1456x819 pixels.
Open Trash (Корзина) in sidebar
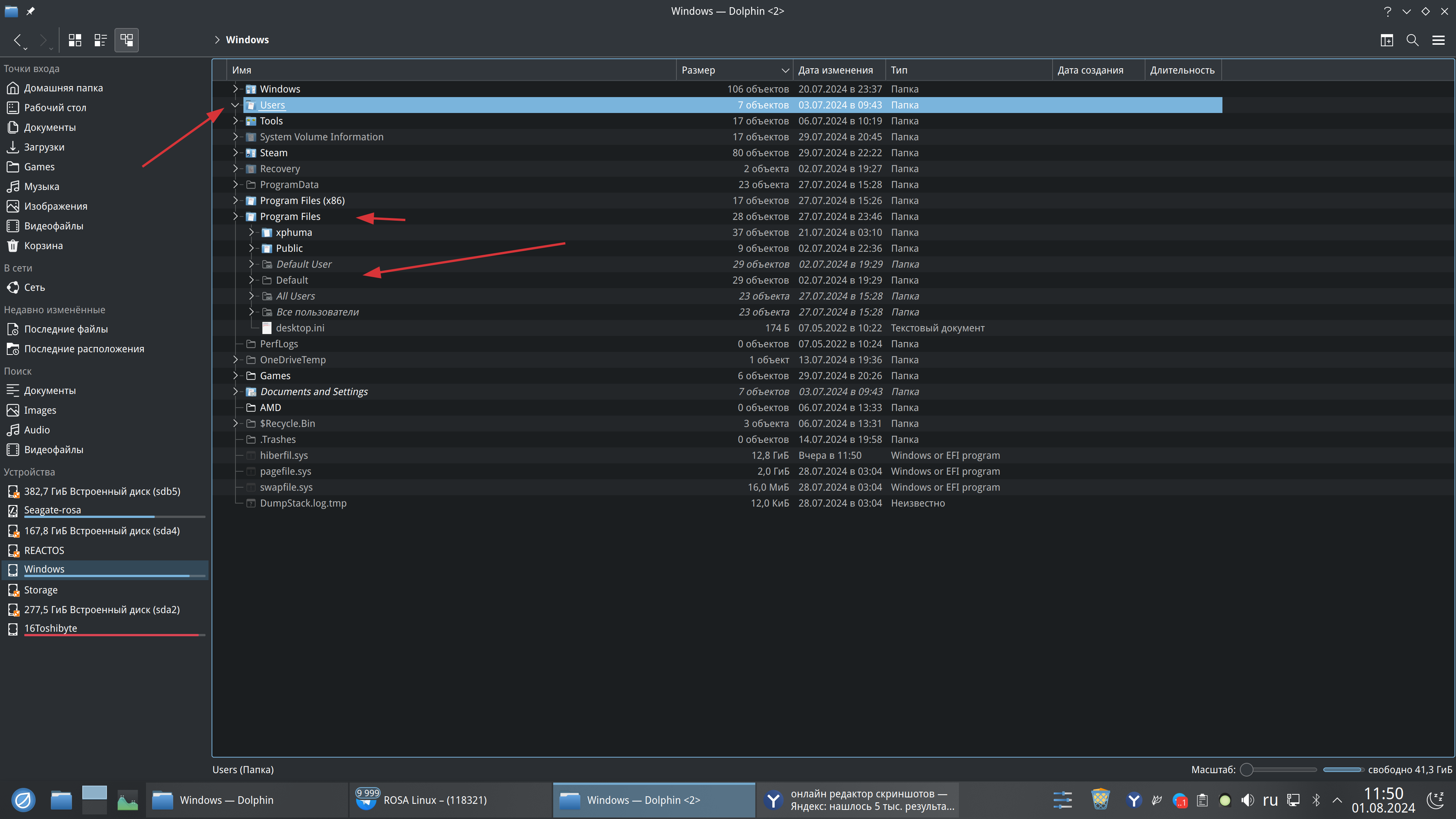click(x=43, y=246)
